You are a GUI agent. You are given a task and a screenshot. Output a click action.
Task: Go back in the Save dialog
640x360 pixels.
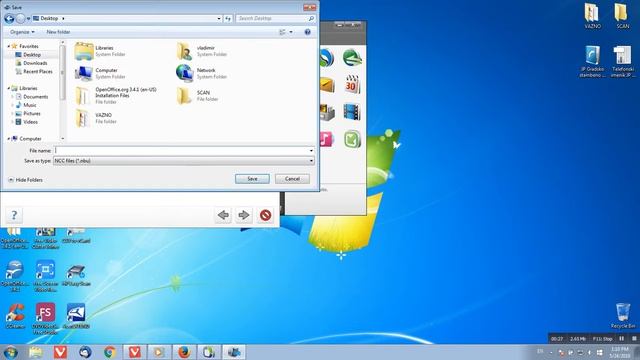[x=9, y=18]
